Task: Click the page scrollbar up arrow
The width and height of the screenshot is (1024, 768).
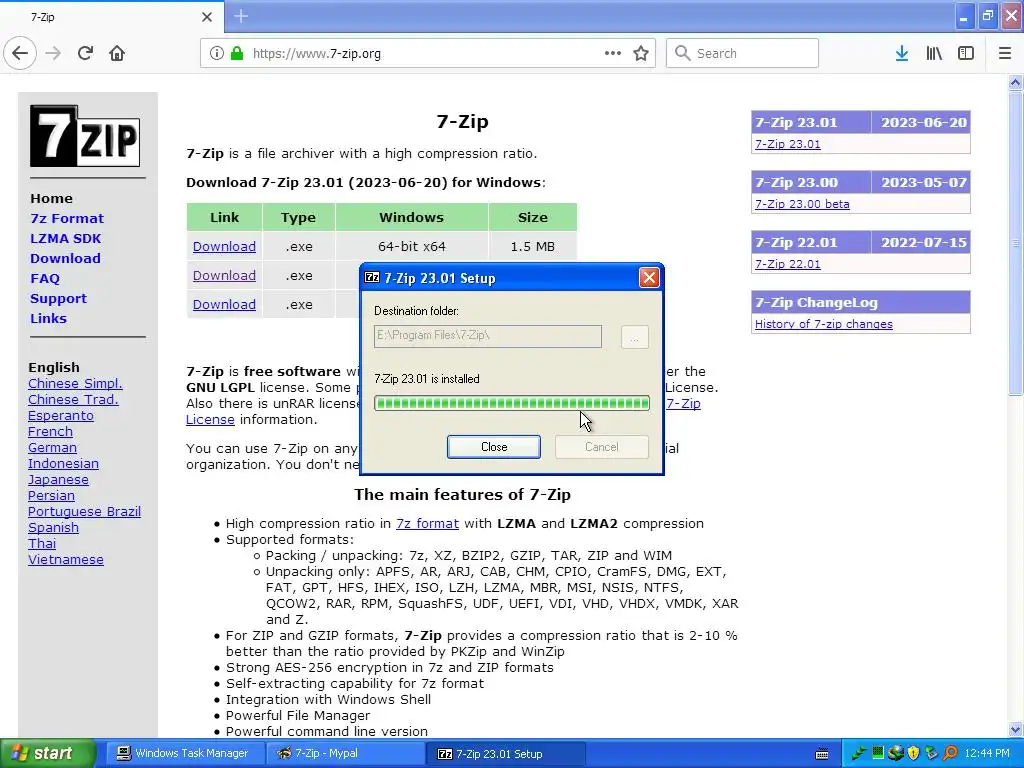Action: tap(1015, 82)
